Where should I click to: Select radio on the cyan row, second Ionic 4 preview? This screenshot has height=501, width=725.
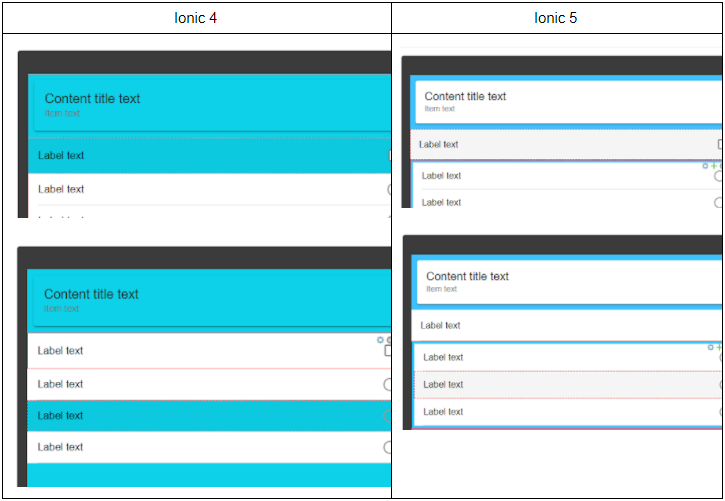[x=387, y=415]
